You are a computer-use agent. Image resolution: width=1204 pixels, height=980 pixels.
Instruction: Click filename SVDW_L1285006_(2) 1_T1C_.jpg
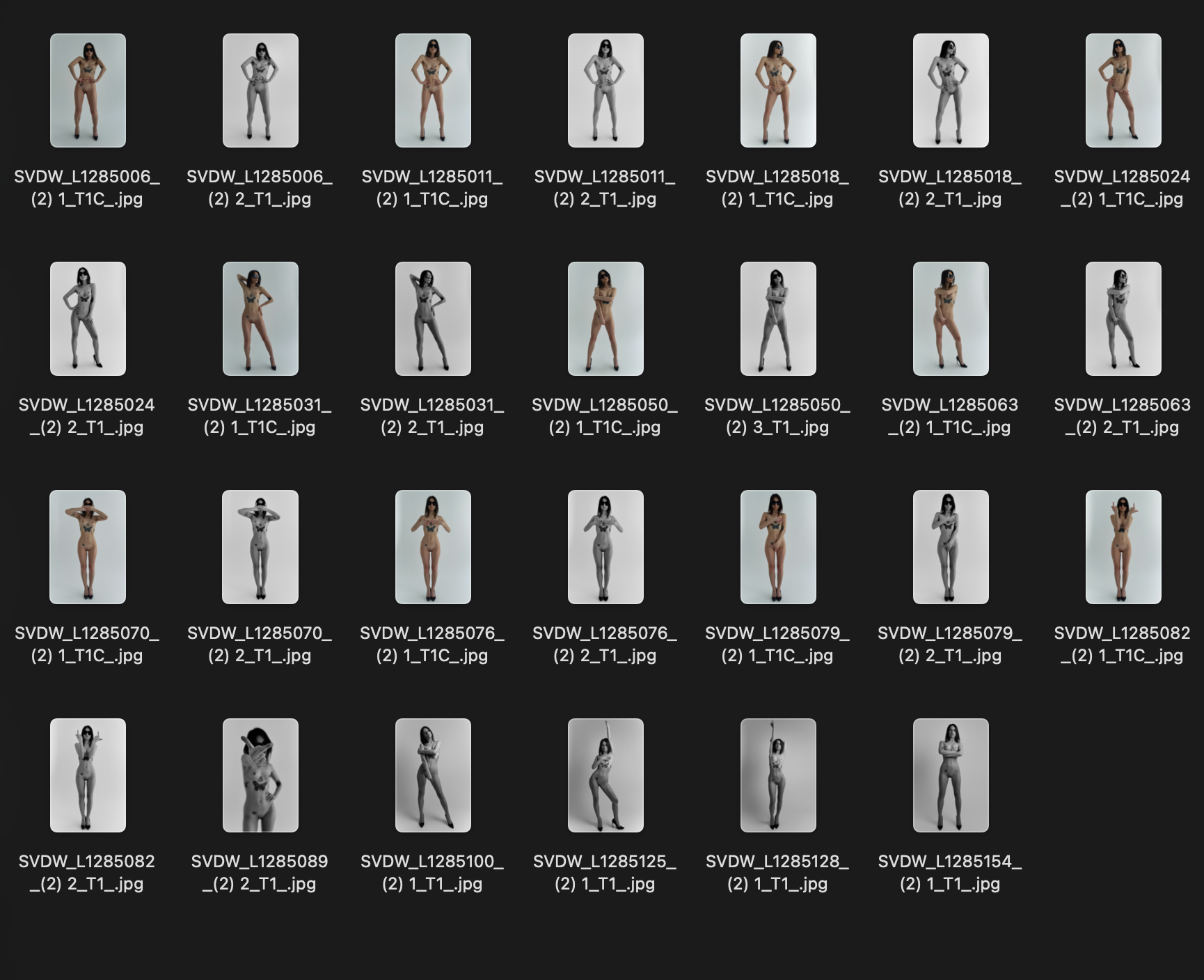87,188
